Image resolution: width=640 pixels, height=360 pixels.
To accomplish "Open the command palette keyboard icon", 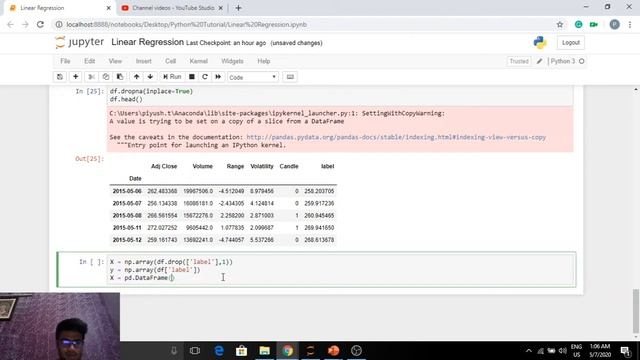I will [x=290, y=77].
